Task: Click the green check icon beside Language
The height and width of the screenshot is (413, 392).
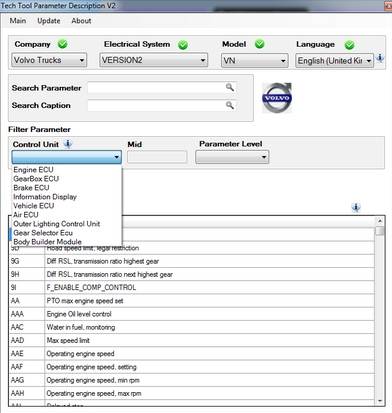Action: pyautogui.click(x=349, y=45)
